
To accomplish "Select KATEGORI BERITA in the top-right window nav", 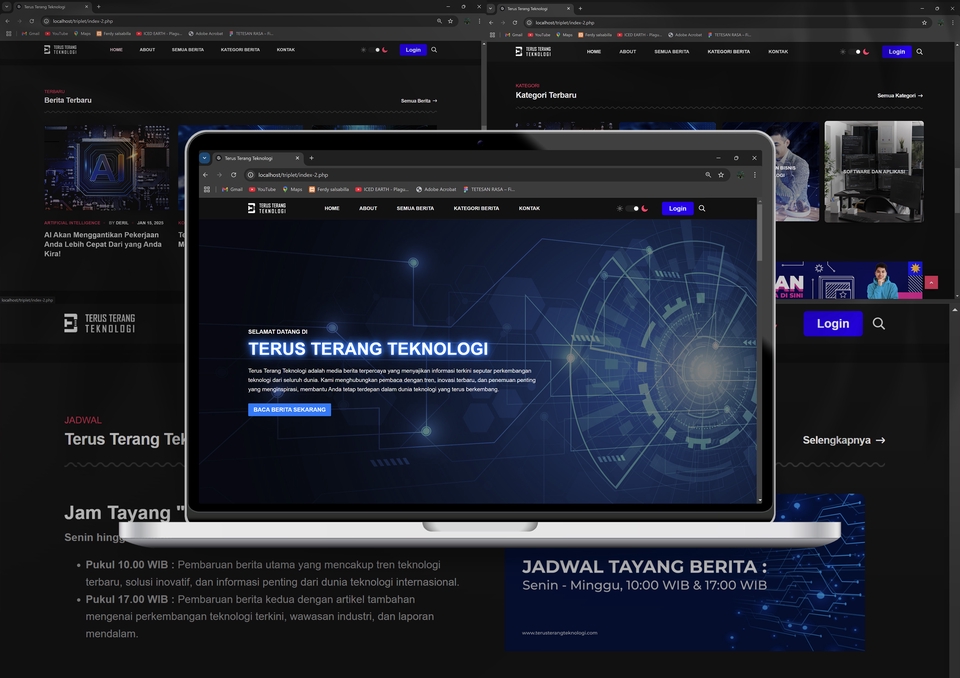I will click(x=729, y=51).
